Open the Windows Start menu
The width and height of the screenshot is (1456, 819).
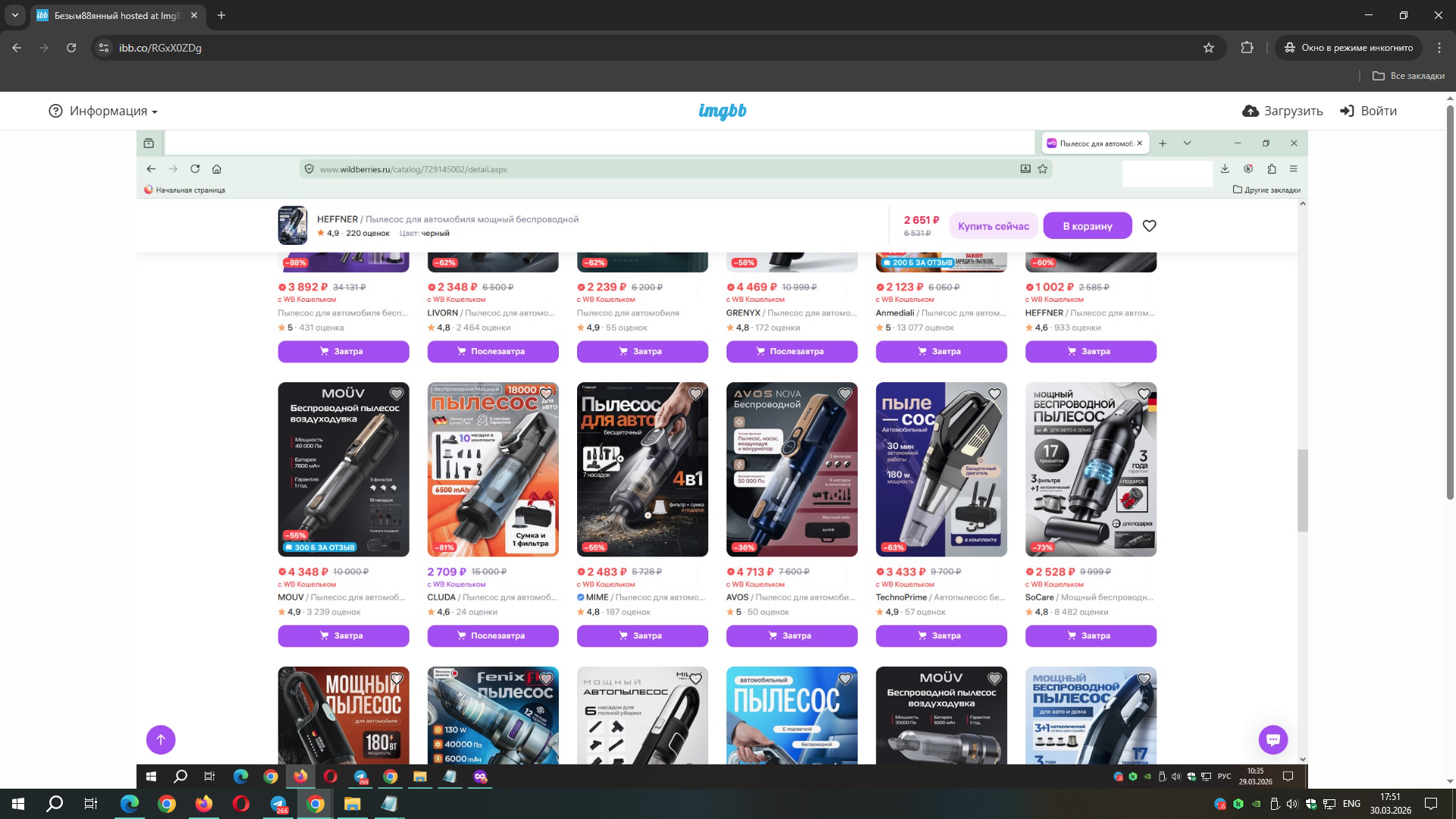(x=18, y=804)
